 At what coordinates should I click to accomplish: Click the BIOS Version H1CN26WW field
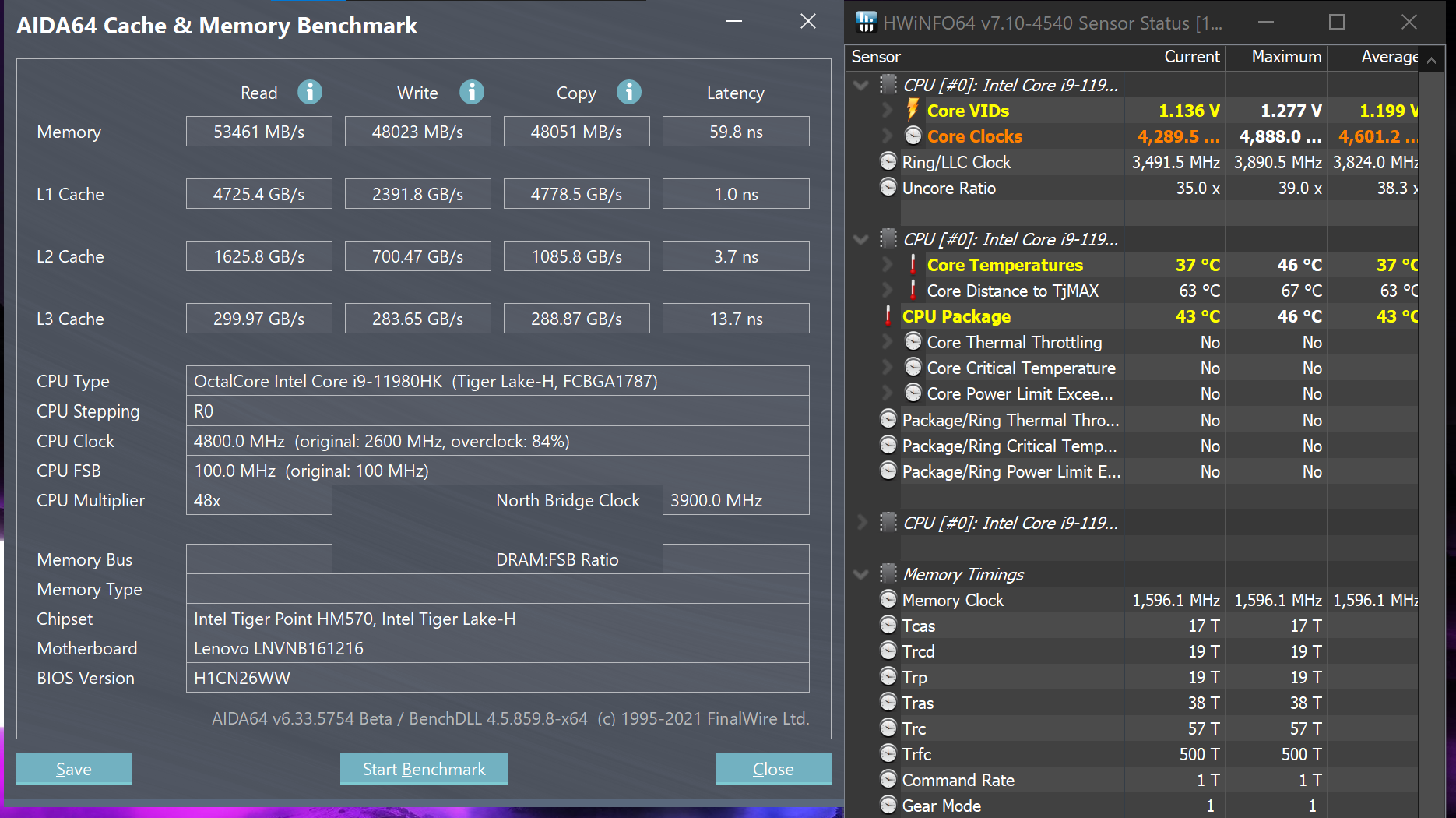coord(498,678)
